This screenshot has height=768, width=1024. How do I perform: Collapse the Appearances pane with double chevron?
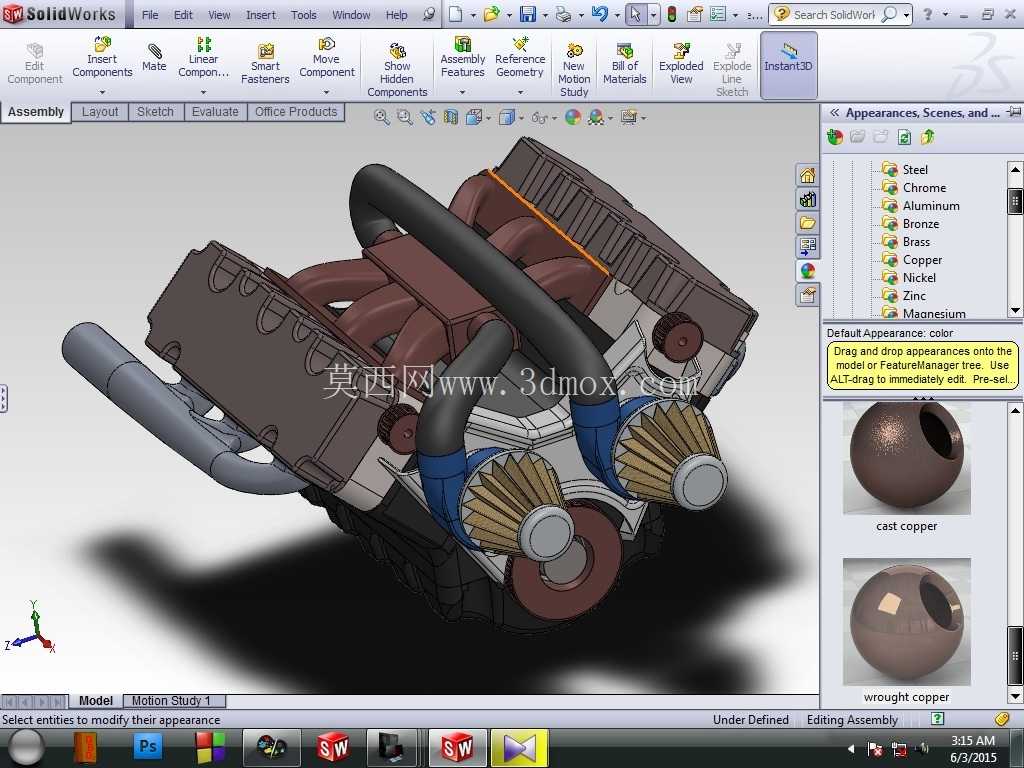[x=834, y=113]
